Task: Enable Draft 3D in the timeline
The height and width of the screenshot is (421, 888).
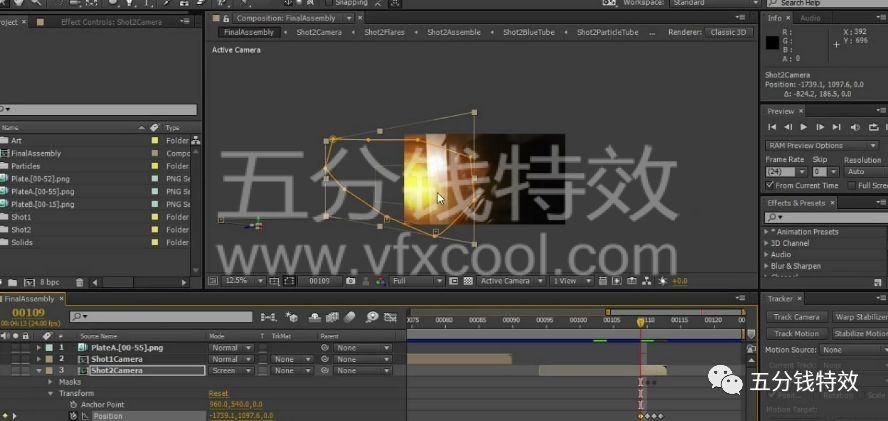Action: click(291, 317)
